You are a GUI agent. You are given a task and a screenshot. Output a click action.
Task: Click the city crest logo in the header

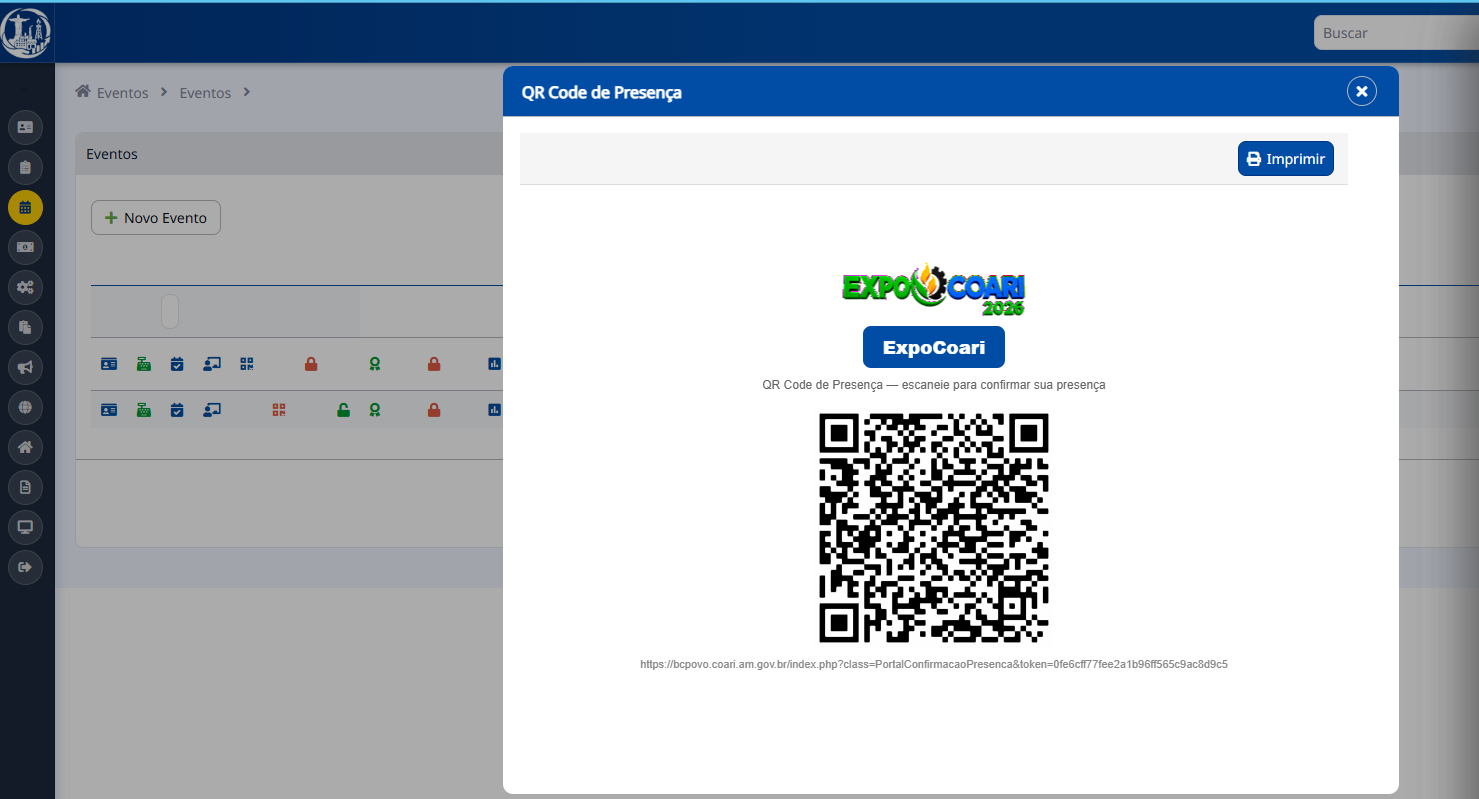point(26,33)
